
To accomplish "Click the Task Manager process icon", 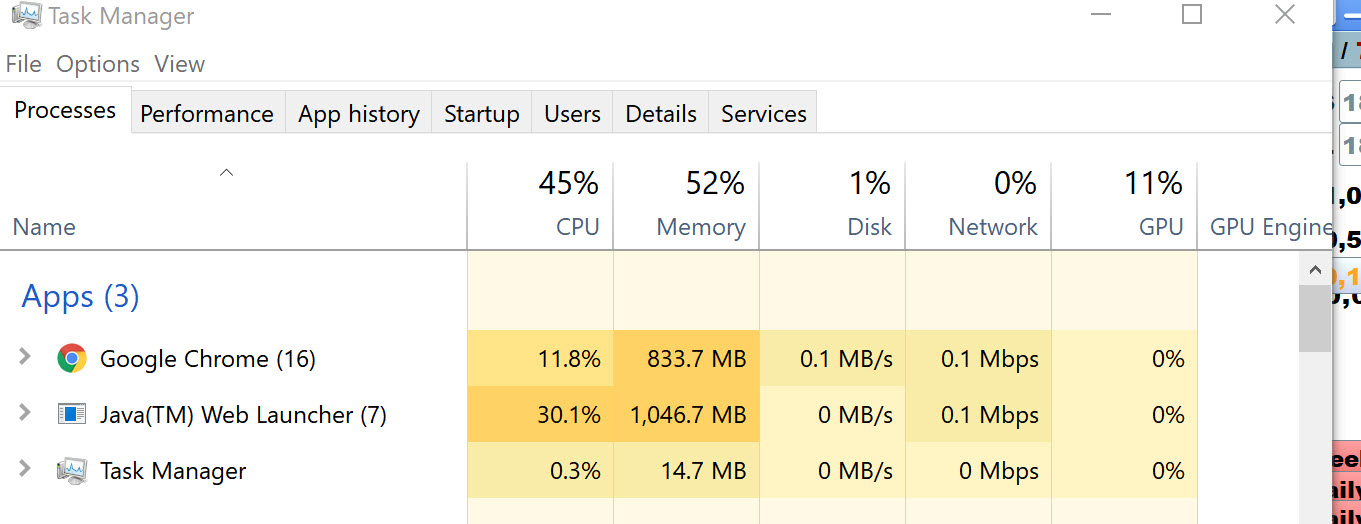I will (71, 471).
